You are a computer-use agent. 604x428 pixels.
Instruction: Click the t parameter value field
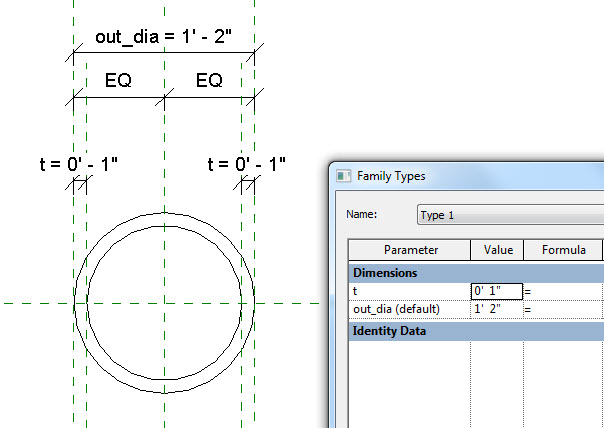pyautogui.click(x=497, y=291)
